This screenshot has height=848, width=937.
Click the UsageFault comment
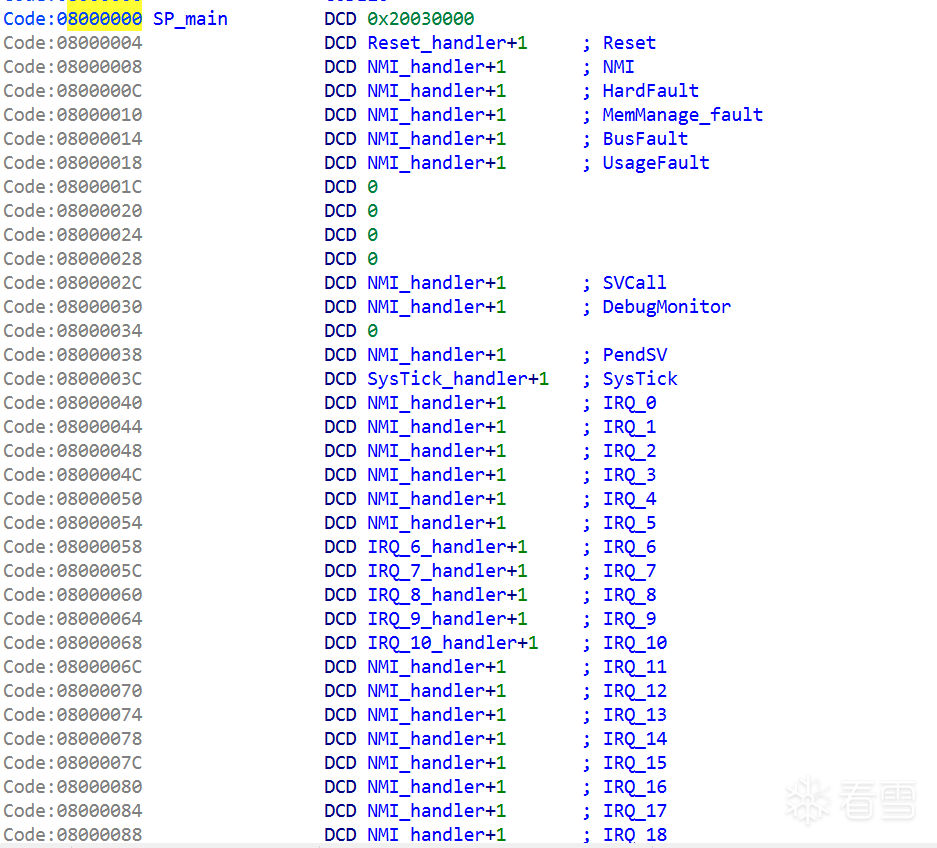pos(655,163)
